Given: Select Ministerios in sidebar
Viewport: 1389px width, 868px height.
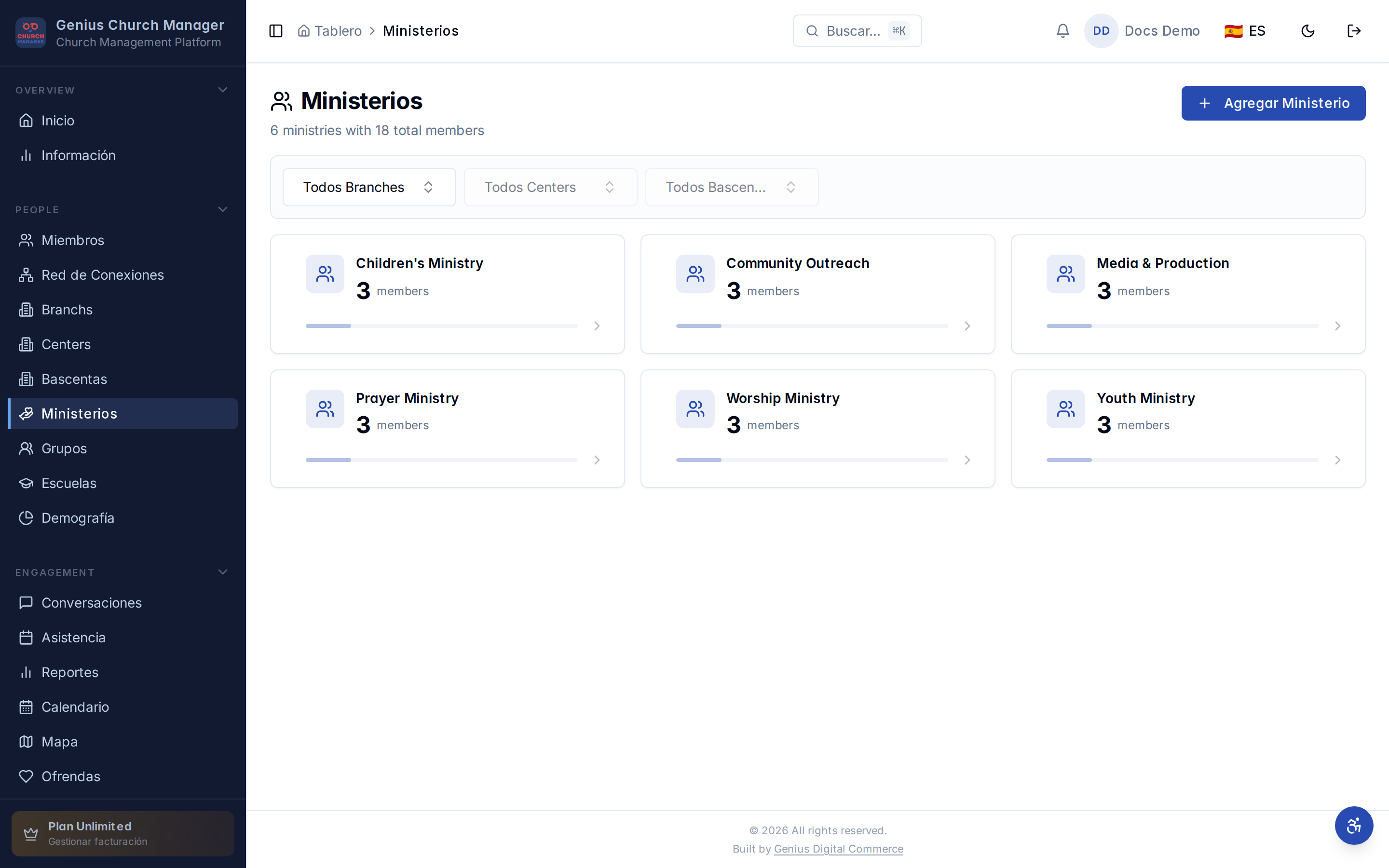Looking at the screenshot, I should point(122,414).
